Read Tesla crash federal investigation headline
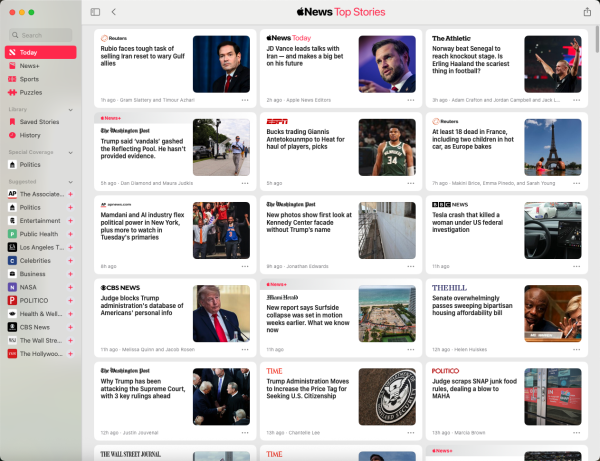The width and height of the screenshot is (600, 461). tap(467, 222)
